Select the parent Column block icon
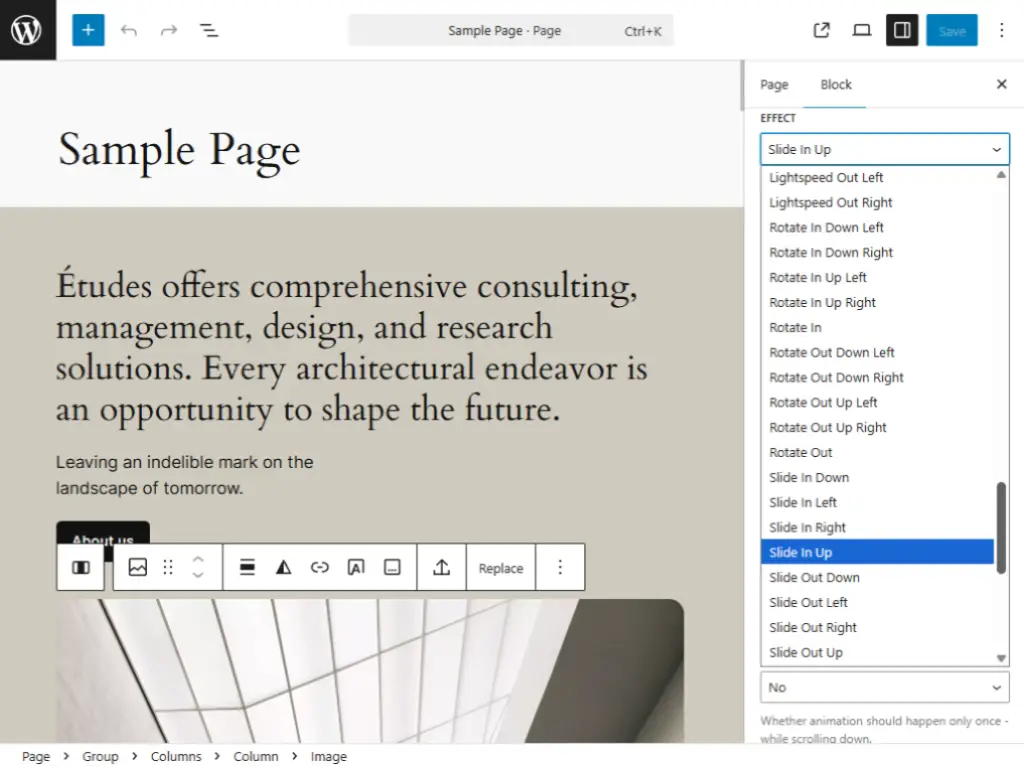The width and height of the screenshot is (1024, 768). pyautogui.click(x=80, y=567)
